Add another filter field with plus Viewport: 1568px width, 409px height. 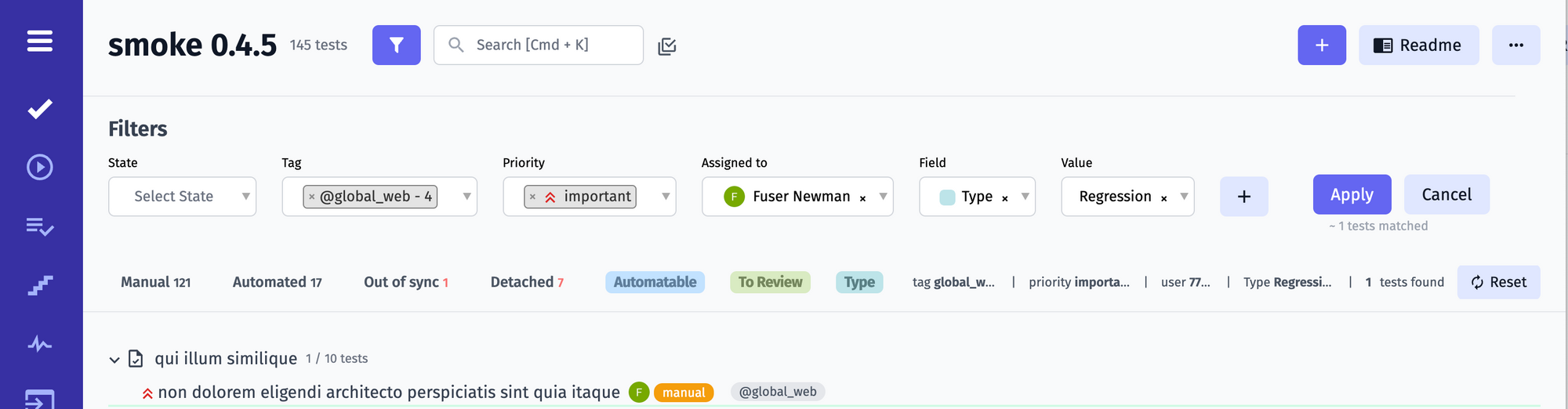point(1244,197)
